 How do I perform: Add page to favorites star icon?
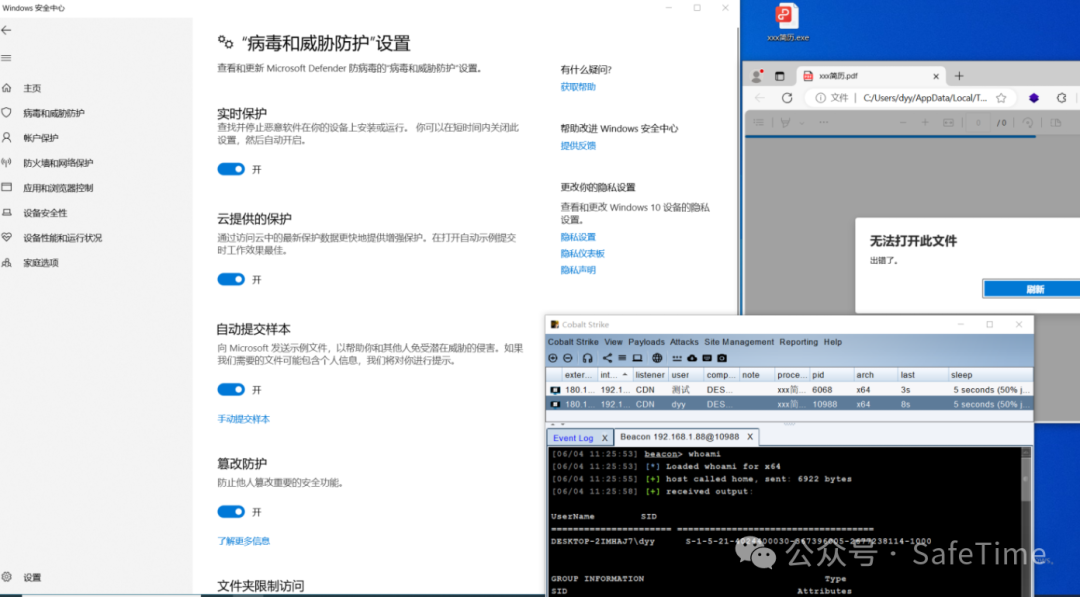(x=1001, y=98)
